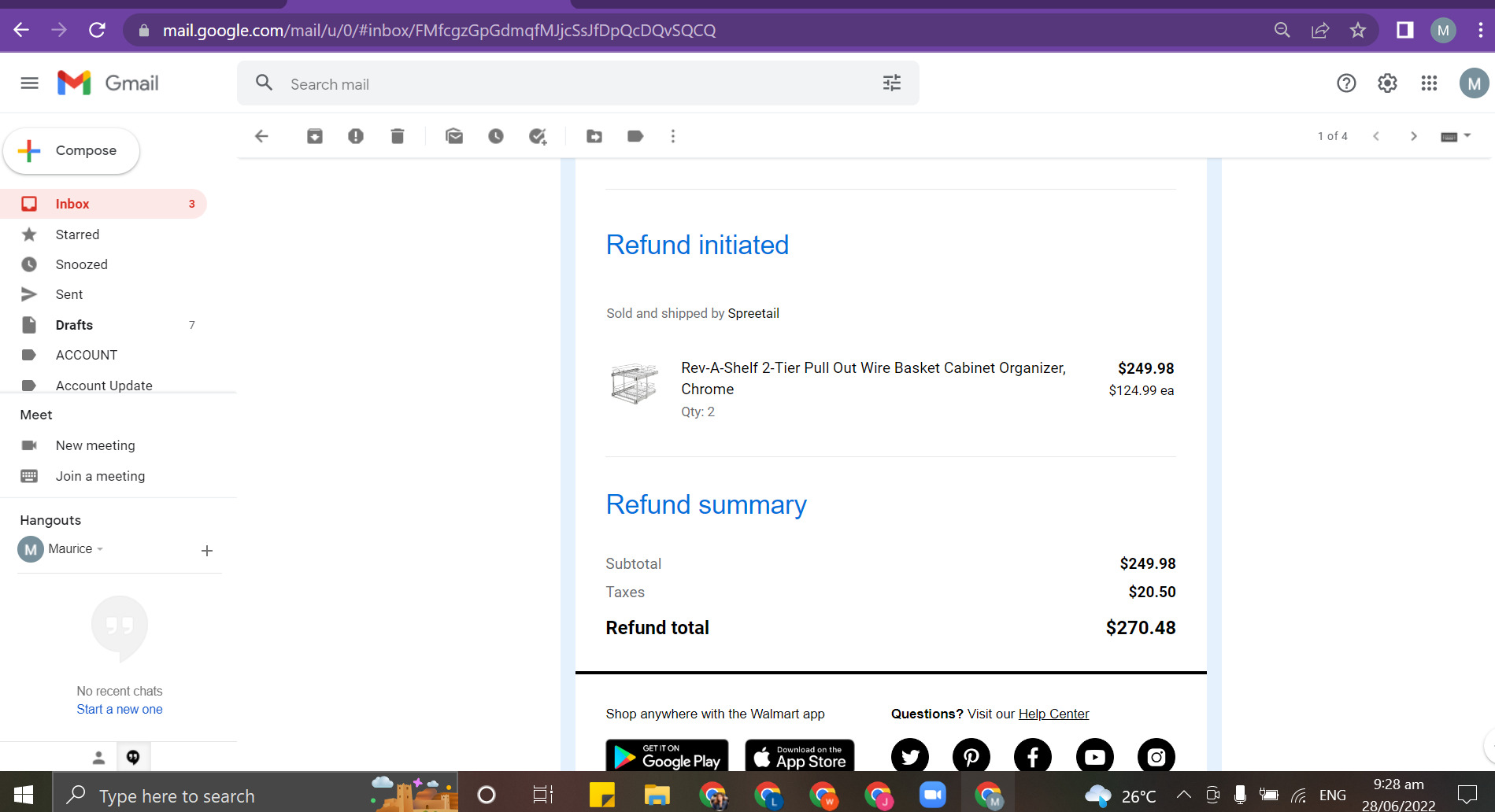Open Google Account avatar in Gmail header
Viewport: 1495px width, 812px height.
[x=1474, y=83]
